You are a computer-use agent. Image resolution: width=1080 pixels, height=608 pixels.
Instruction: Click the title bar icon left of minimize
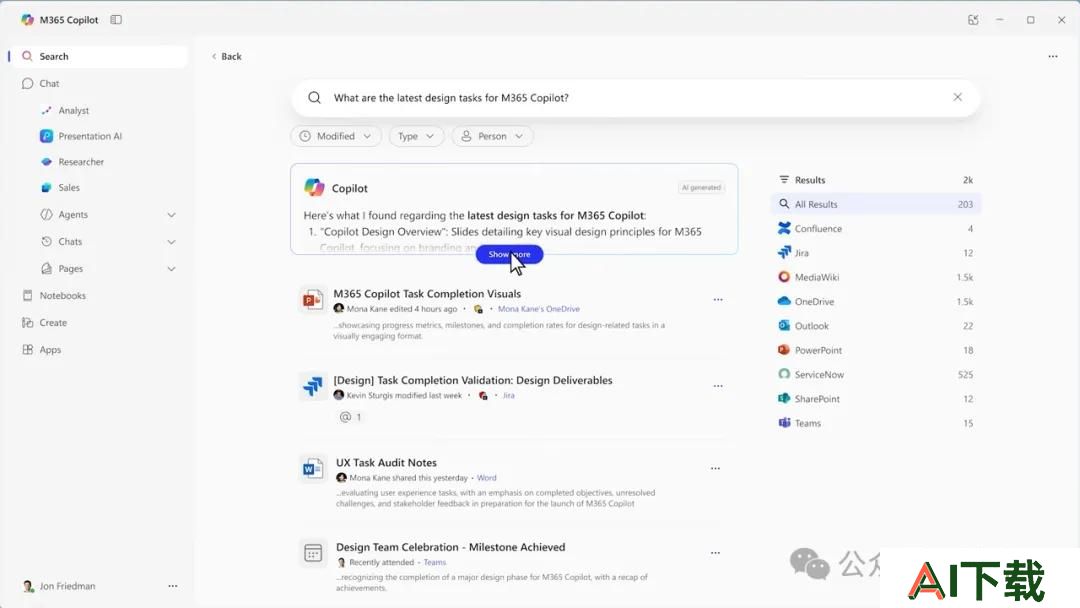973,20
